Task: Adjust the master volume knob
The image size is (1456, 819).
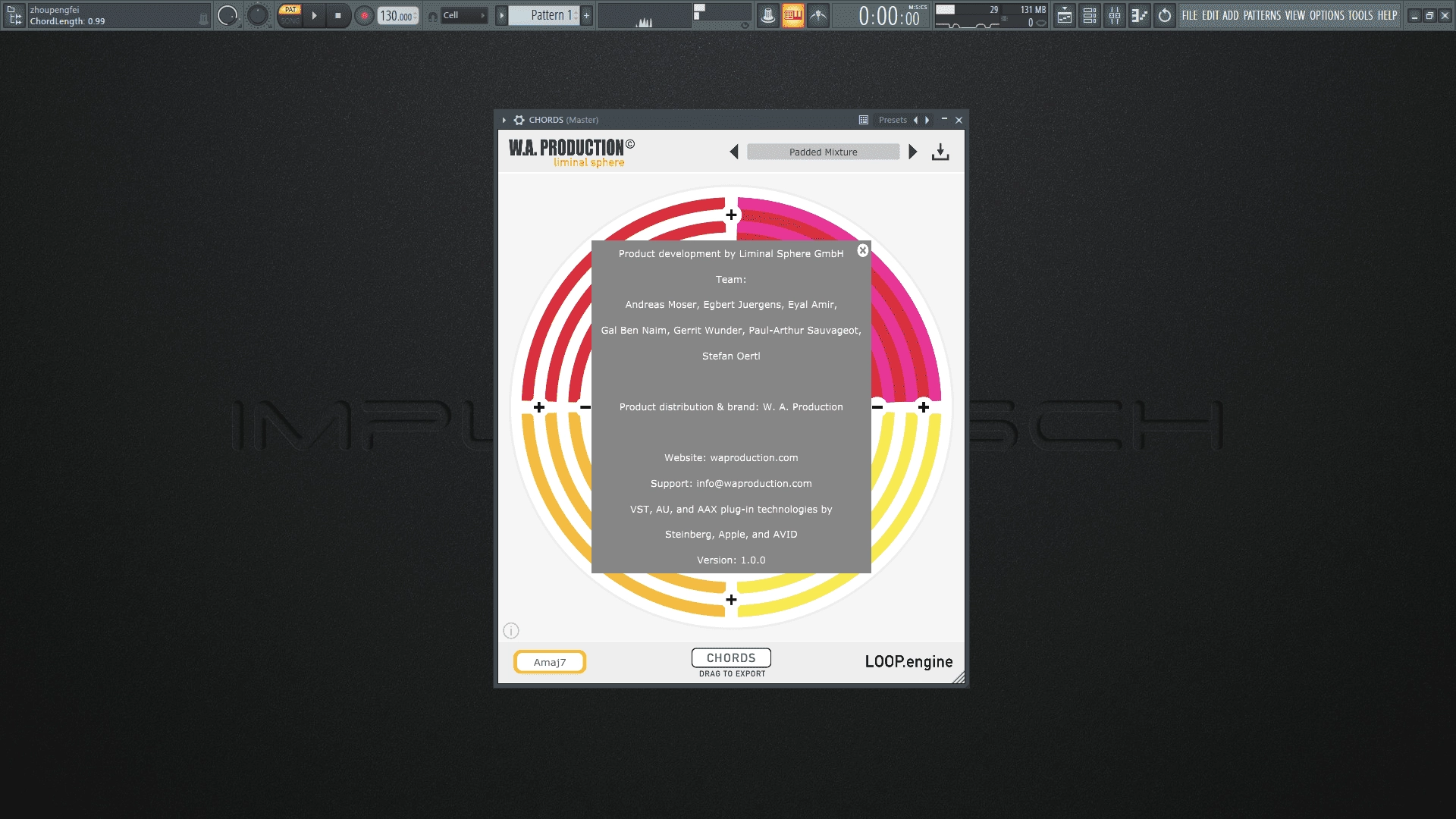Action: click(227, 15)
